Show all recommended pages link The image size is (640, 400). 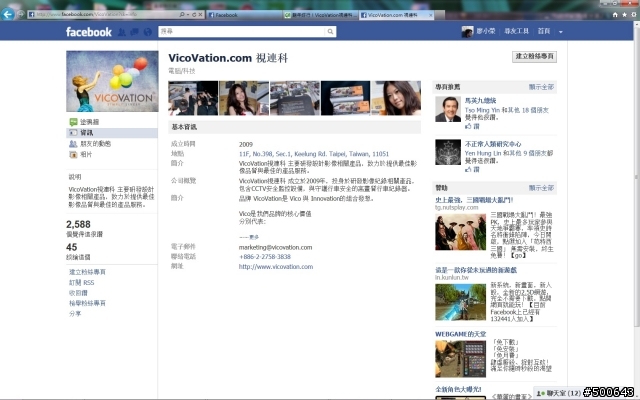click(541, 87)
